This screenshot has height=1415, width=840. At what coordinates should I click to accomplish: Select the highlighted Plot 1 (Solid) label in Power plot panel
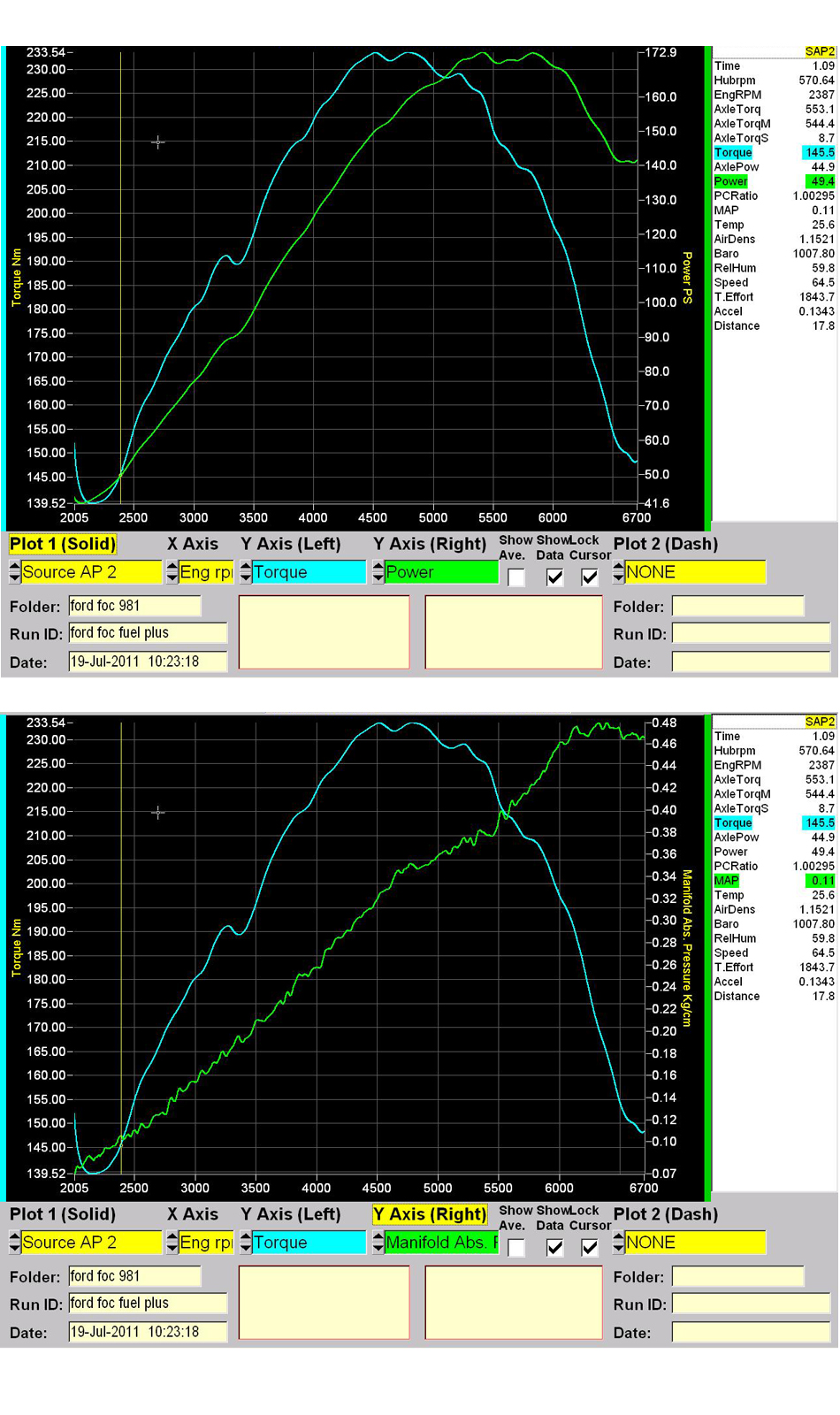[63, 544]
